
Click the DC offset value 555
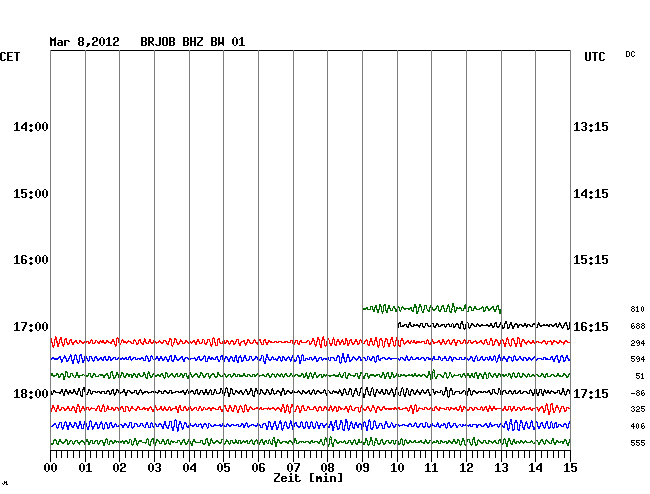pyautogui.click(x=638, y=443)
